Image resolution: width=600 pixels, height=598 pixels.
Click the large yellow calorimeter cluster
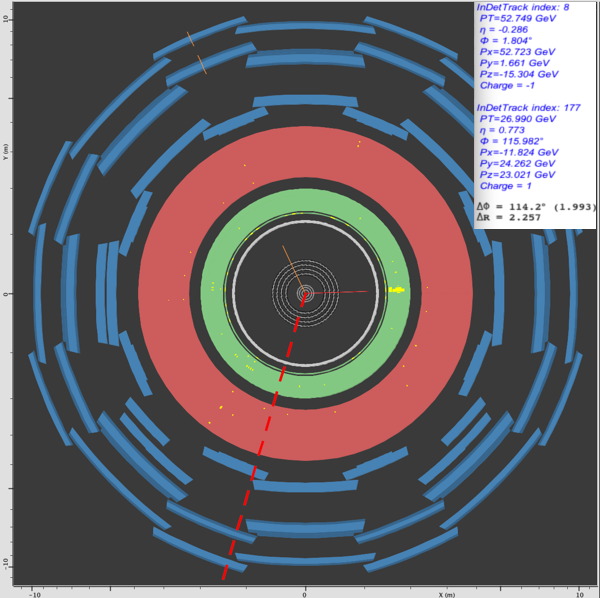click(x=397, y=291)
